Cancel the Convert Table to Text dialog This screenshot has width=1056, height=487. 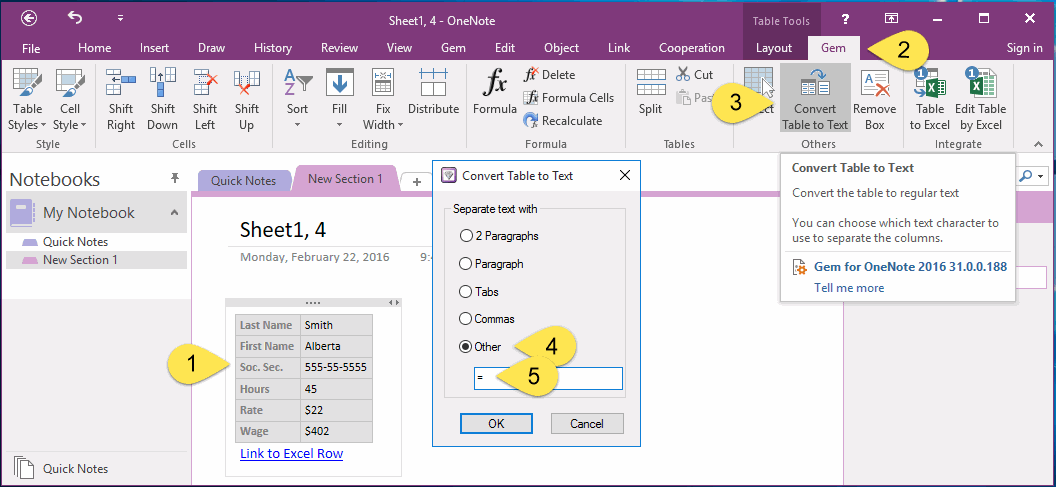[x=587, y=424]
